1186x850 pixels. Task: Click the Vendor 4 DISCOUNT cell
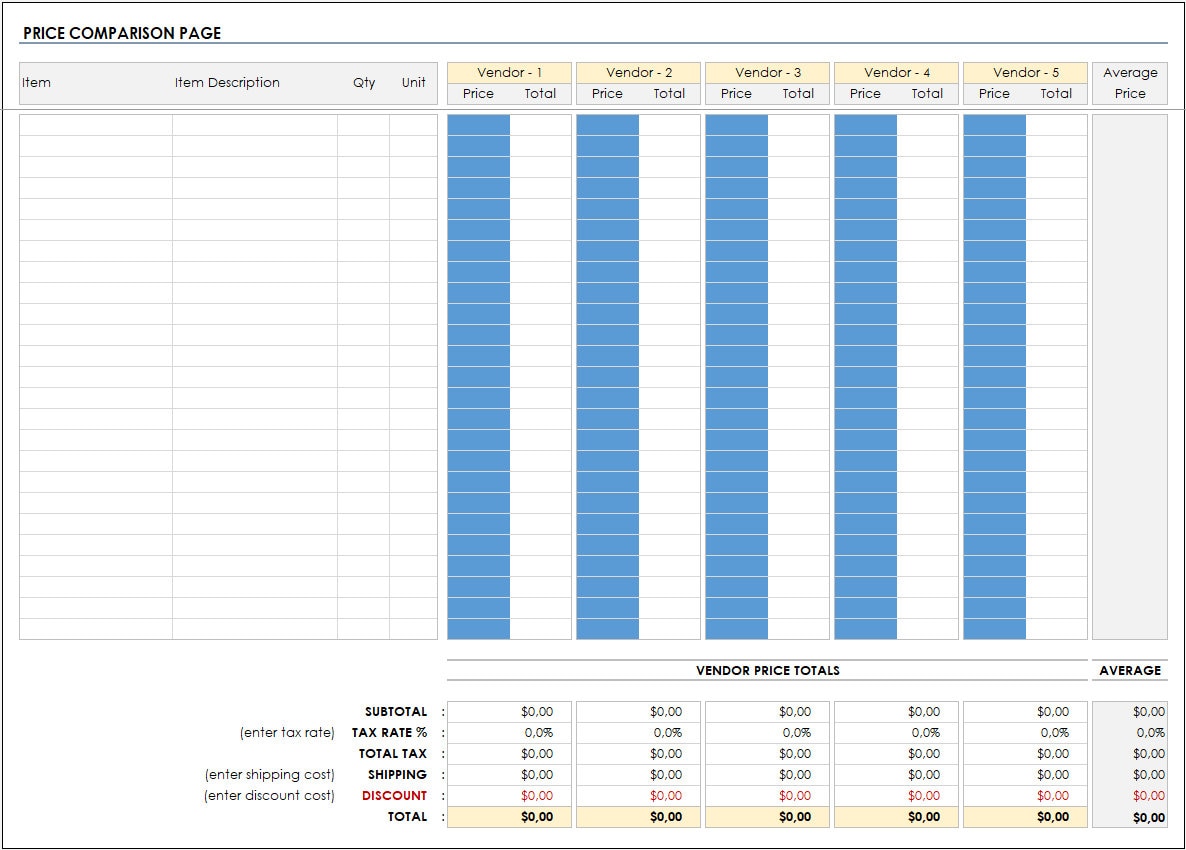click(x=897, y=795)
